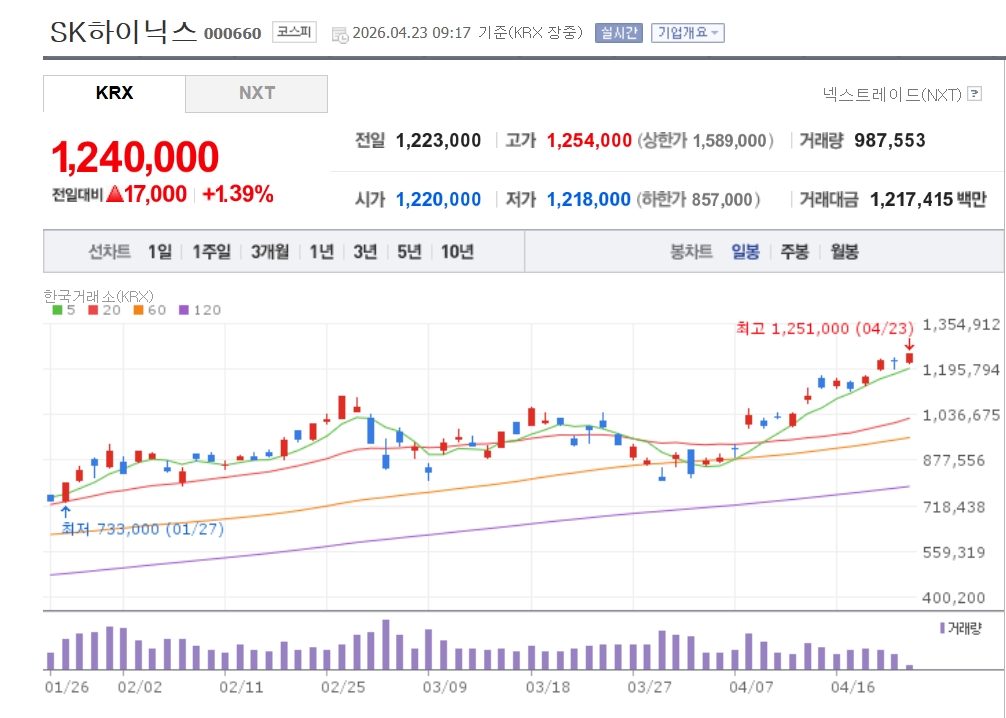1006x718 pixels.
Task: Switch to the NXT tab
Action: coord(256,93)
